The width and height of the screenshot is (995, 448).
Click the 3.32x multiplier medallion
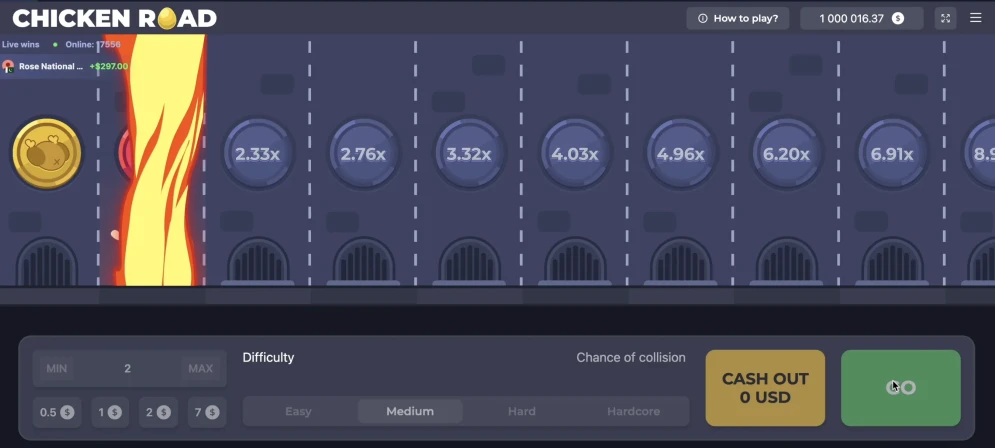tap(469, 154)
